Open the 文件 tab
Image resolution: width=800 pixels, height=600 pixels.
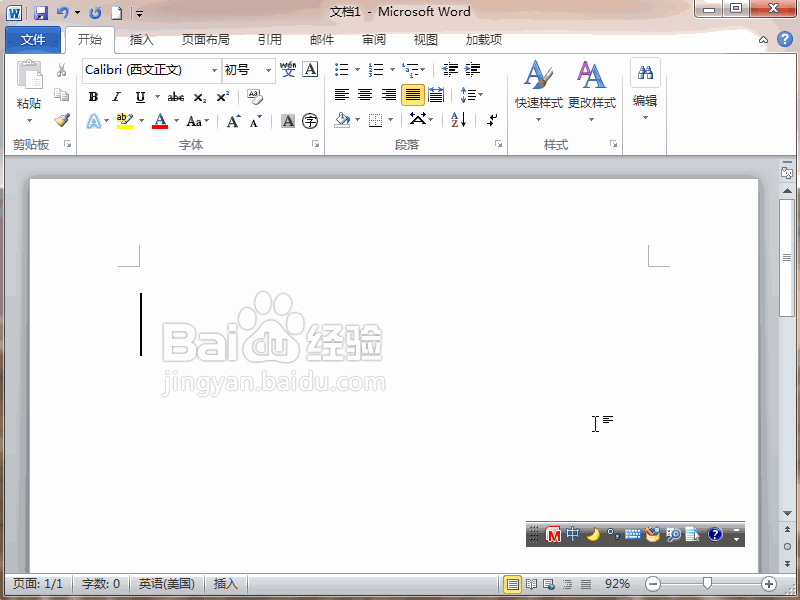click(33, 40)
